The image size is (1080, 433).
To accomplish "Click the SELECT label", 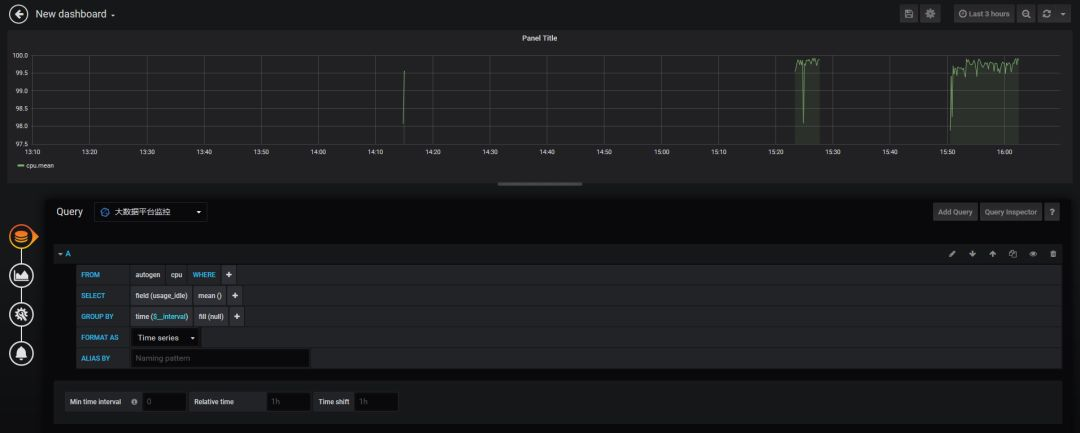I will (93, 295).
